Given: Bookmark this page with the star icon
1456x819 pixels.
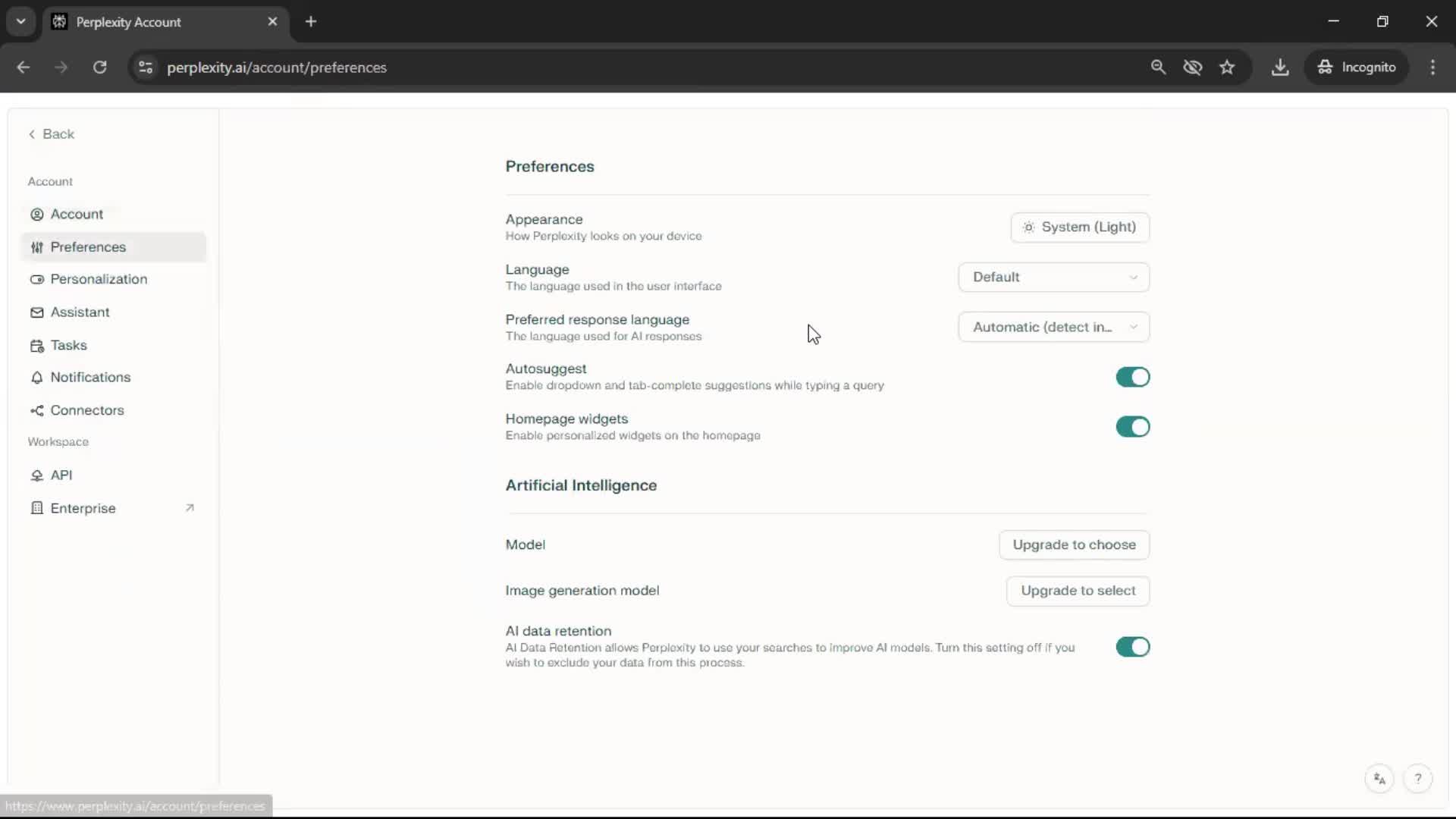Looking at the screenshot, I should click(x=1227, y=67).
